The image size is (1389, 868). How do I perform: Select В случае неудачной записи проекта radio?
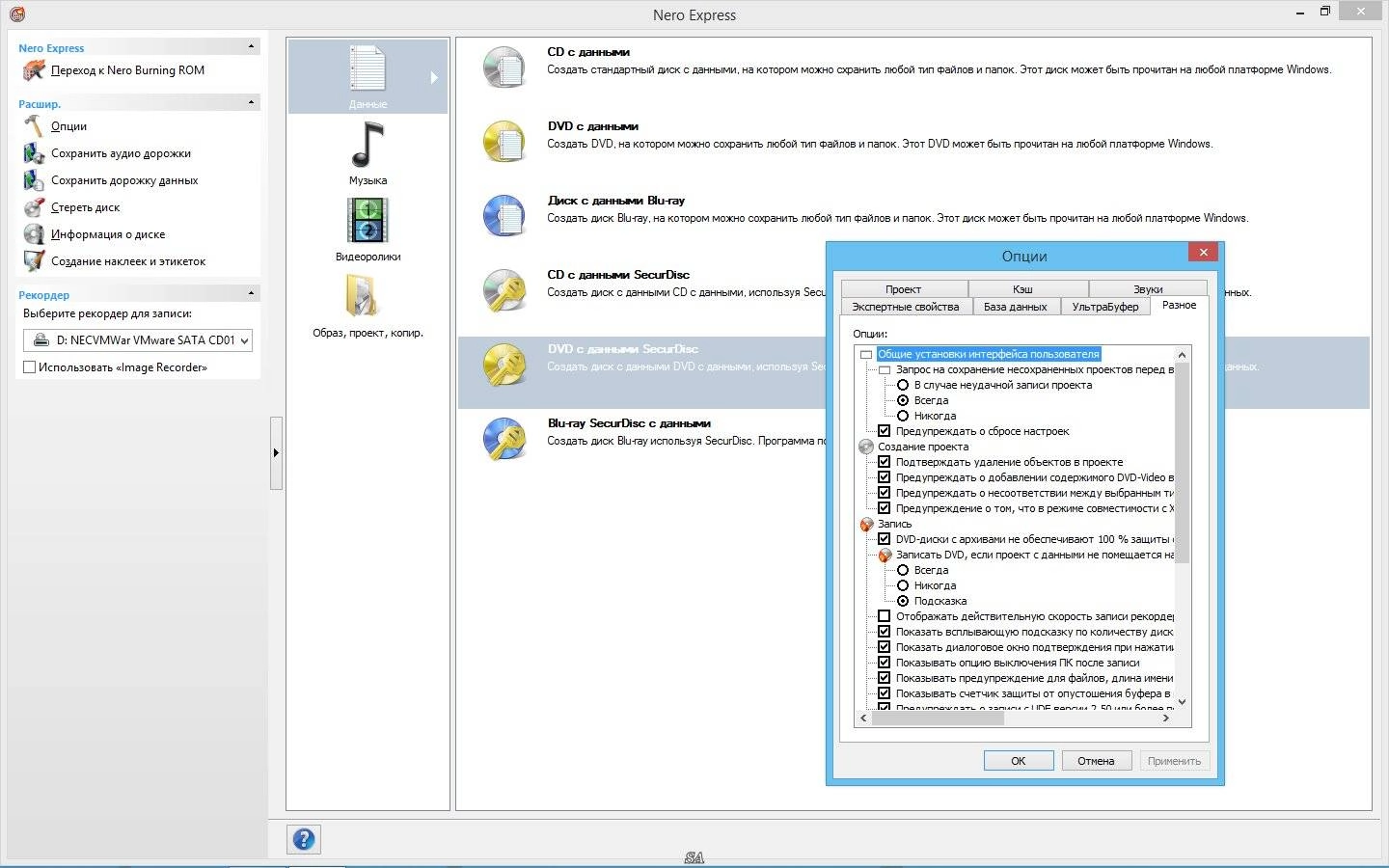point(903,385)
